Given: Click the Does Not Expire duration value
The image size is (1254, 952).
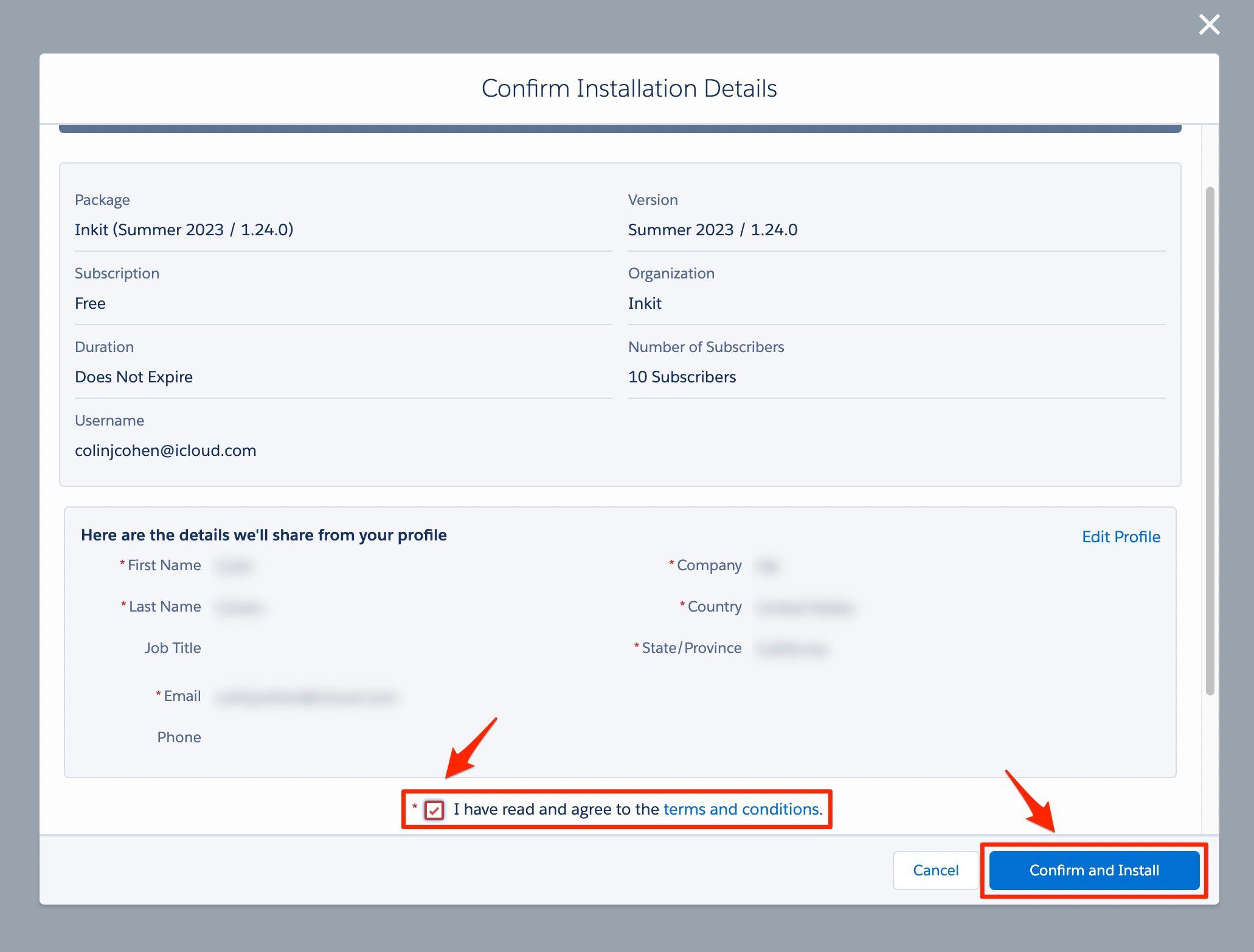Looking at the screenshot, I should click(x=134, y=377).
